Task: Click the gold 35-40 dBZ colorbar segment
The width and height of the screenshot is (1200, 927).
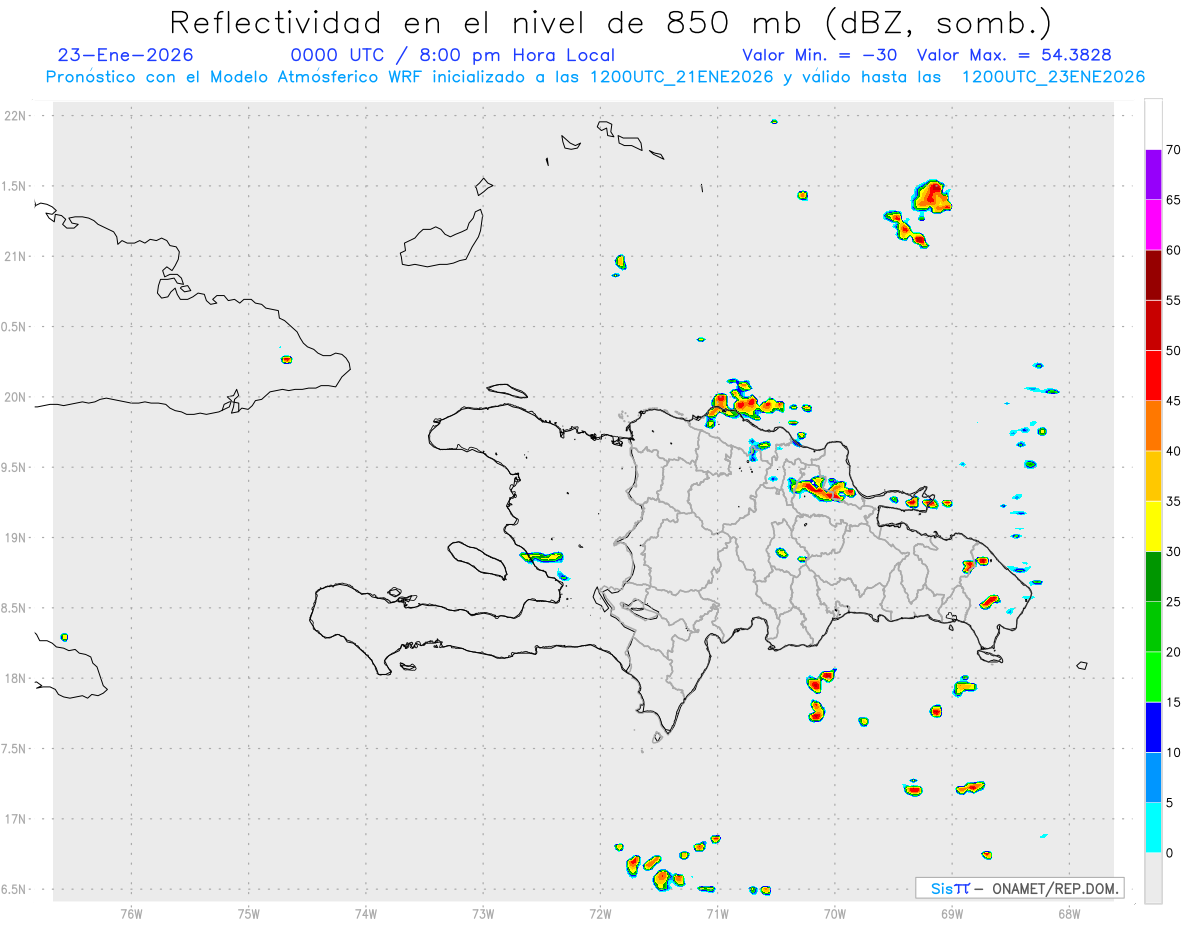Action: point(1153,476)
